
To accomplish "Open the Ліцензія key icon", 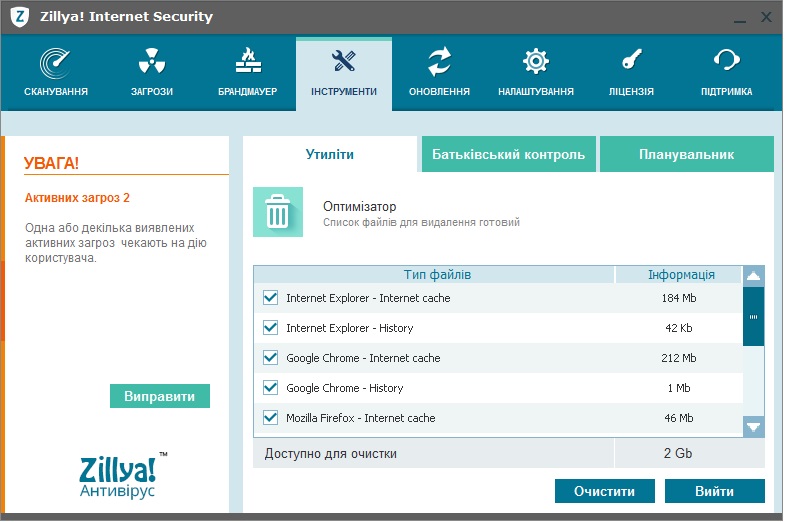I will (x=632, y=59).
